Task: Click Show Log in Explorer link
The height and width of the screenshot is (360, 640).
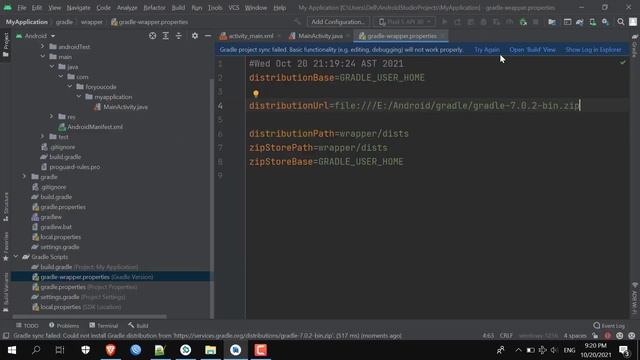Action: click(x=593, y=50)
